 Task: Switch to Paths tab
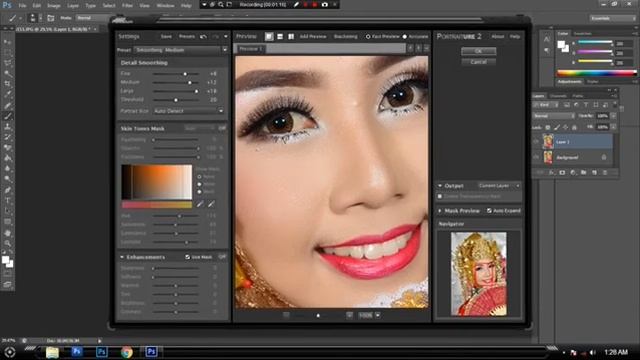click(x=578, y=96)
